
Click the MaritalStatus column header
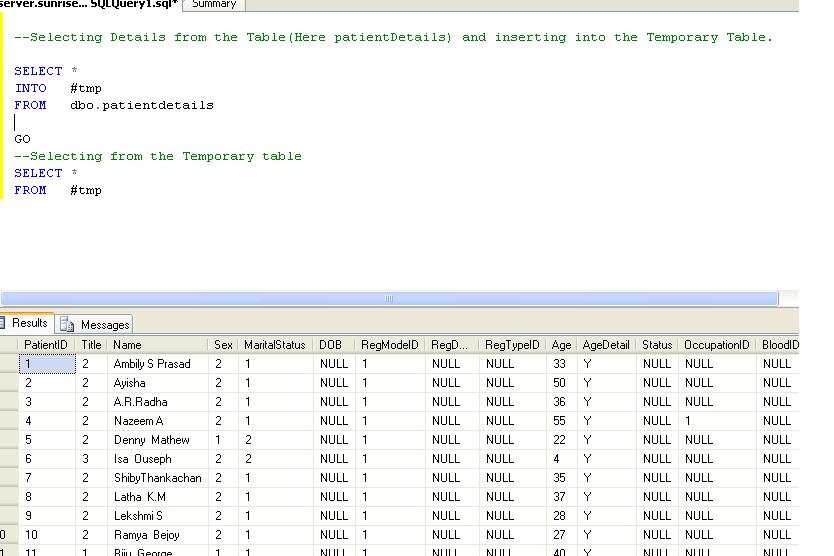(275, 345)
